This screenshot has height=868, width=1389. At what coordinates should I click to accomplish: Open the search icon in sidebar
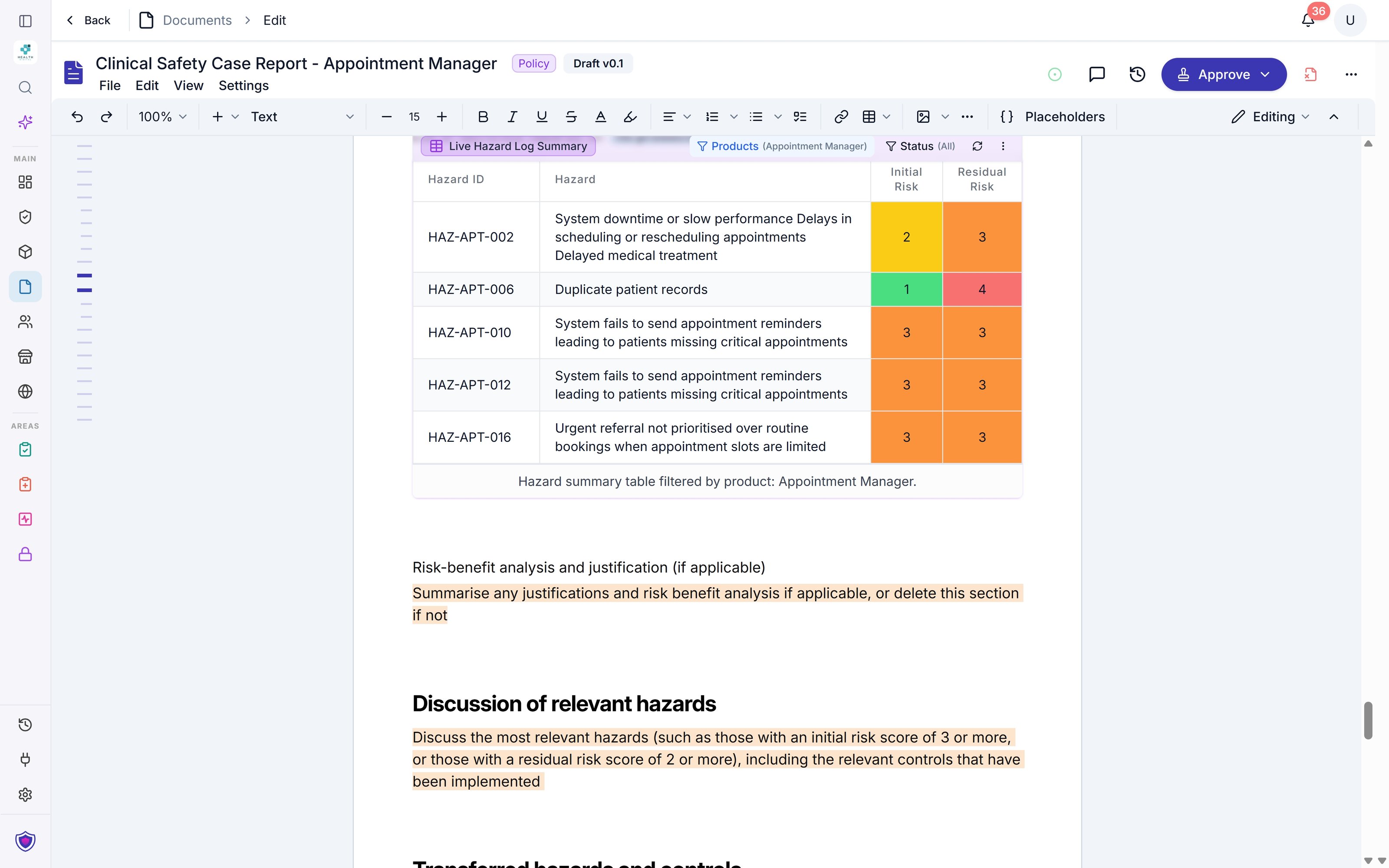(25, 87)
